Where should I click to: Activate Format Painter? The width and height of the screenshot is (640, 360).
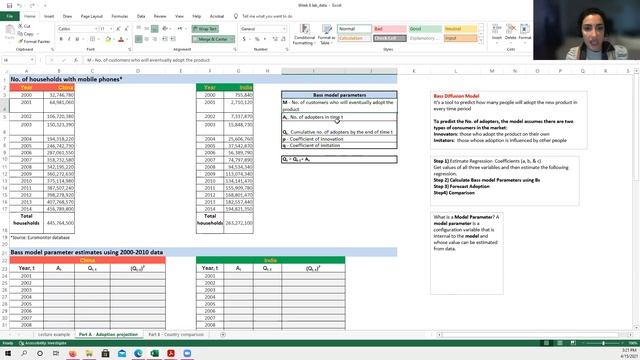point(34,42)
